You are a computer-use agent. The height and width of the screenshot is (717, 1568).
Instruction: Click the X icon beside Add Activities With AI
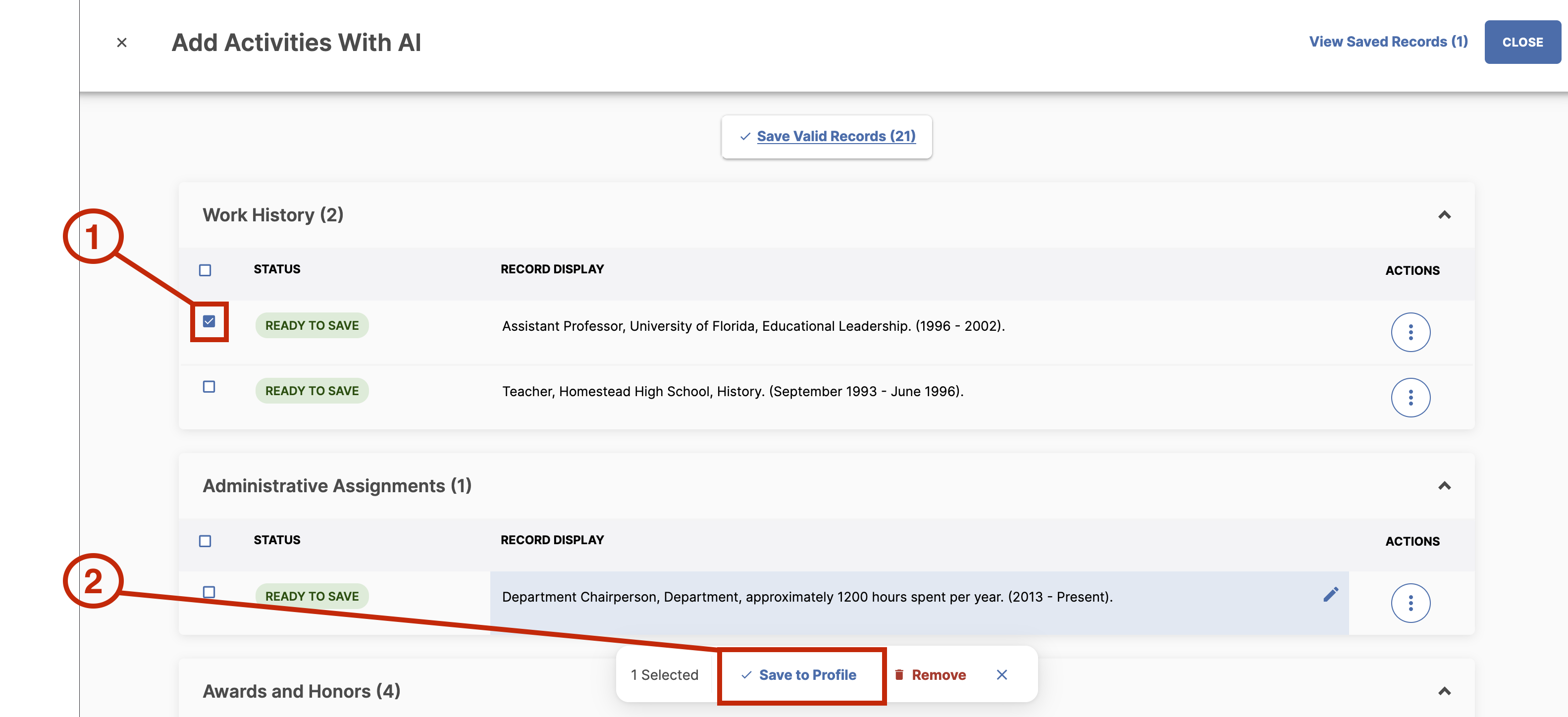pos(122,43)
